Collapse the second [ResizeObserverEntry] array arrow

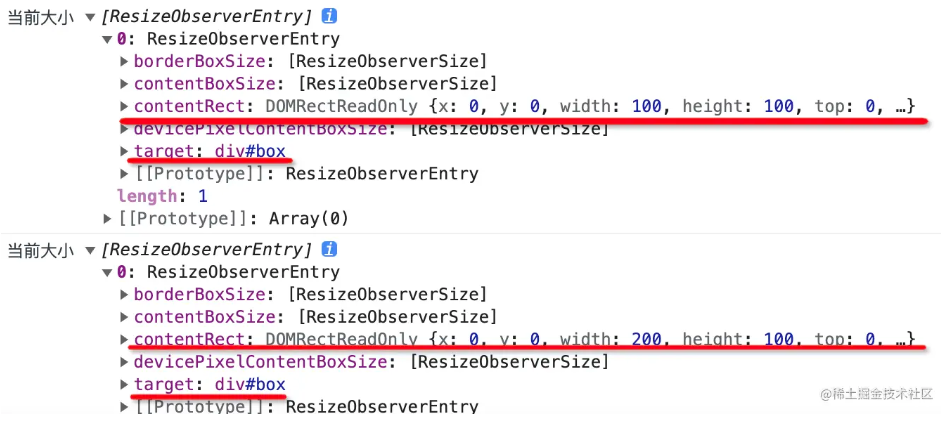[x=92, y=250]
